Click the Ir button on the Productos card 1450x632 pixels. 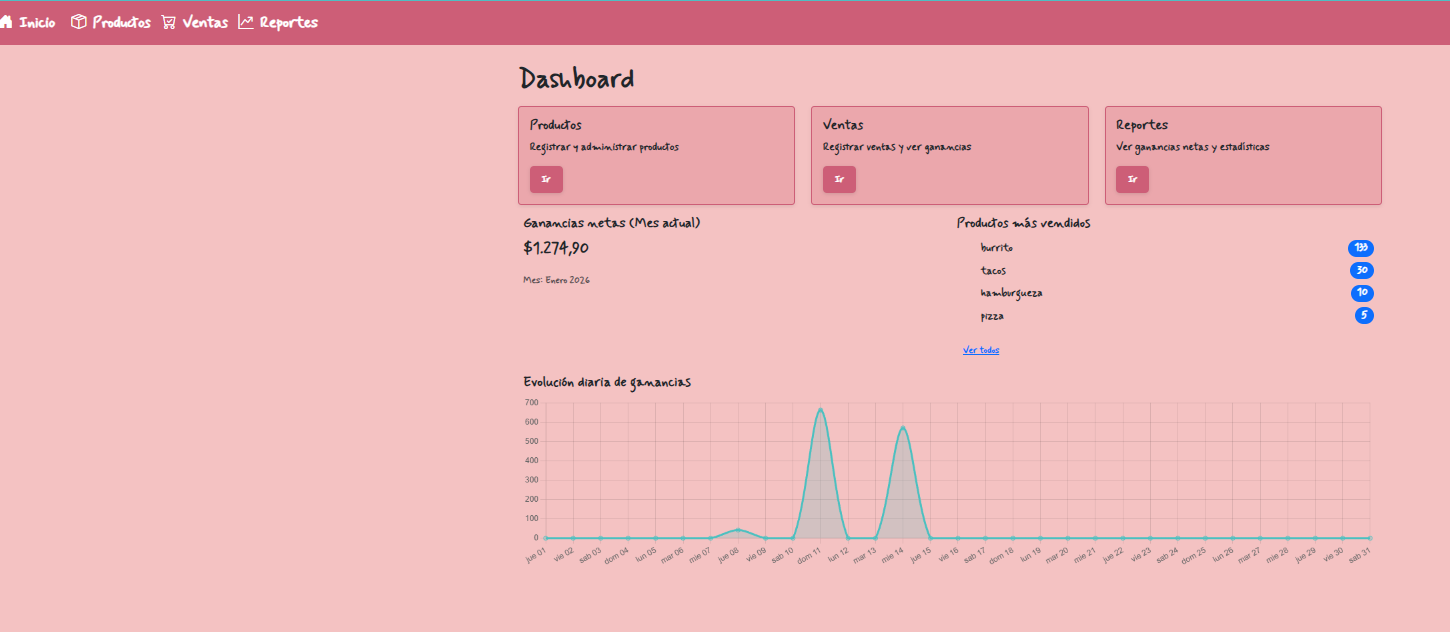pos(546,179)
